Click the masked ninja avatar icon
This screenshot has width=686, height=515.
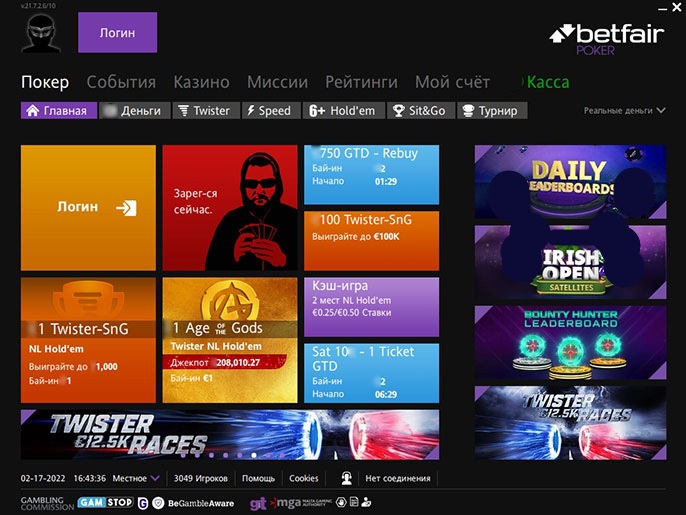[x=41, y=33]
